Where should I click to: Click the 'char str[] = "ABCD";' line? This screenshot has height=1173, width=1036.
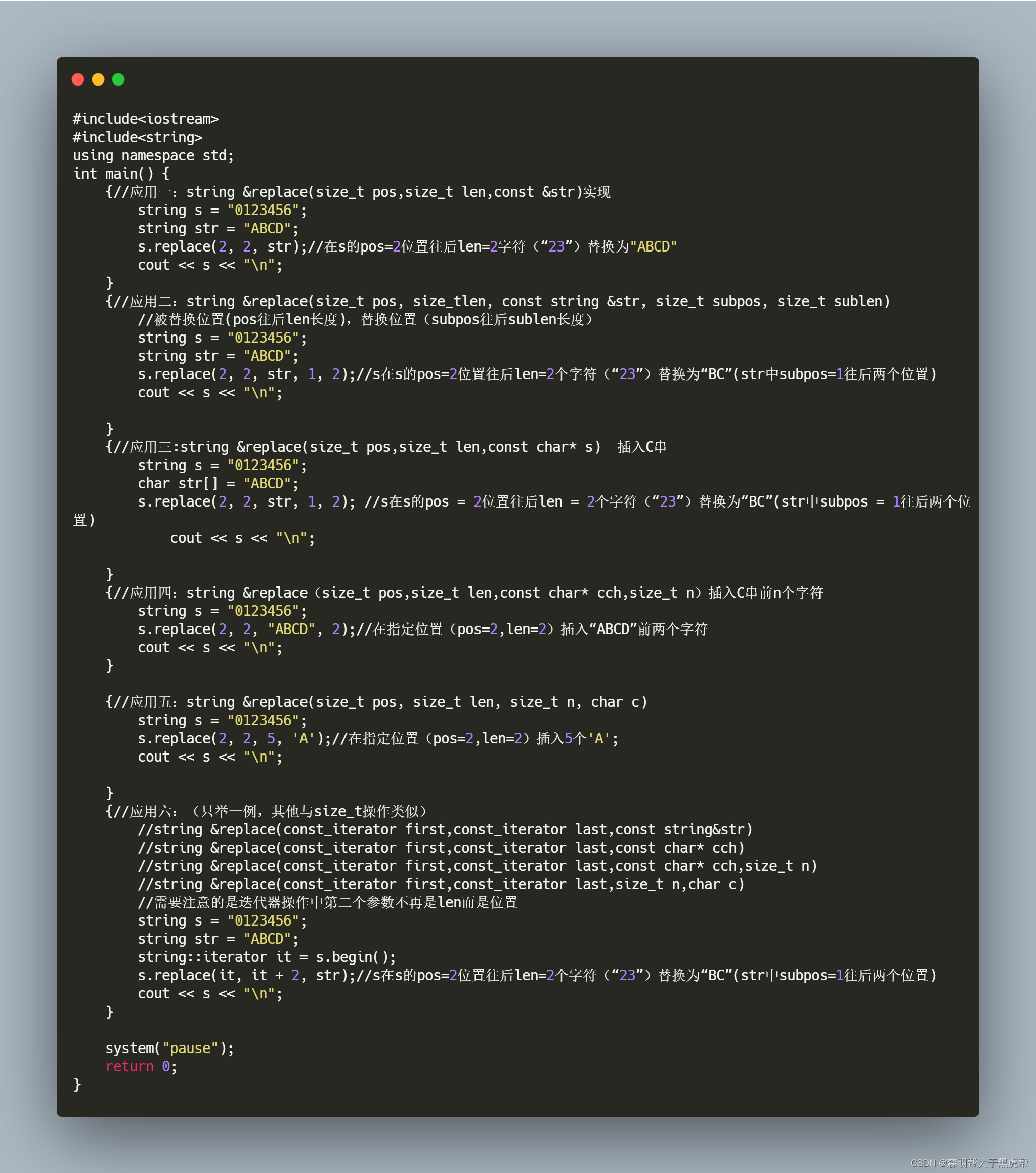(x=219, y=484)
